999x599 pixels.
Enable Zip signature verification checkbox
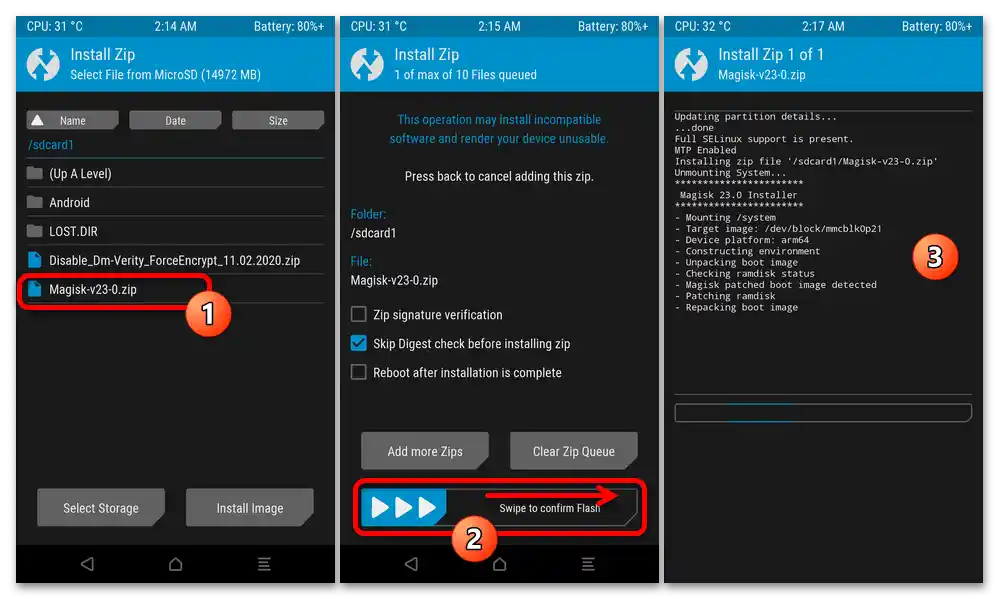point(359,314)
